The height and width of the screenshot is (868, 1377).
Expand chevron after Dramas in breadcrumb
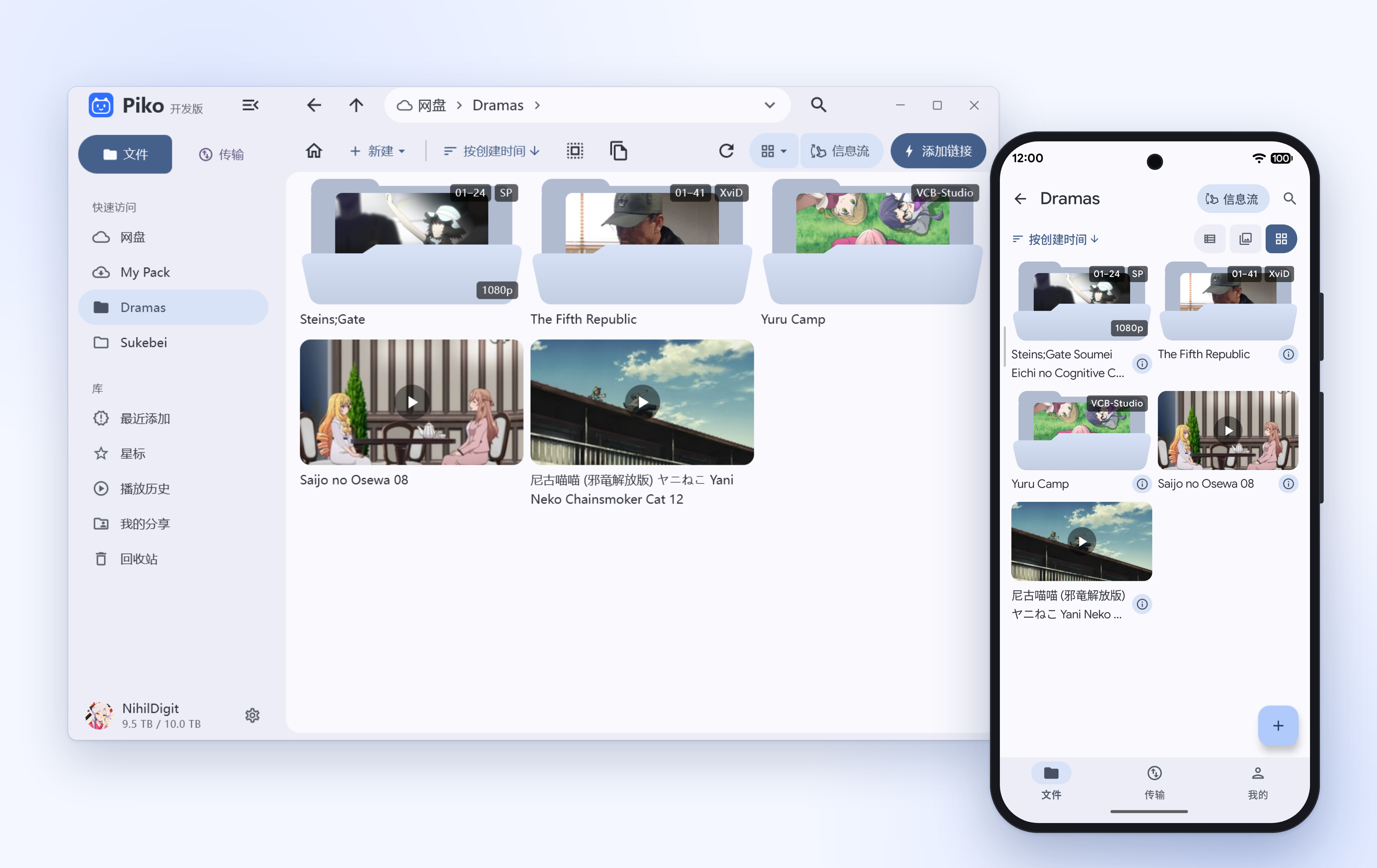click(537, 105)
